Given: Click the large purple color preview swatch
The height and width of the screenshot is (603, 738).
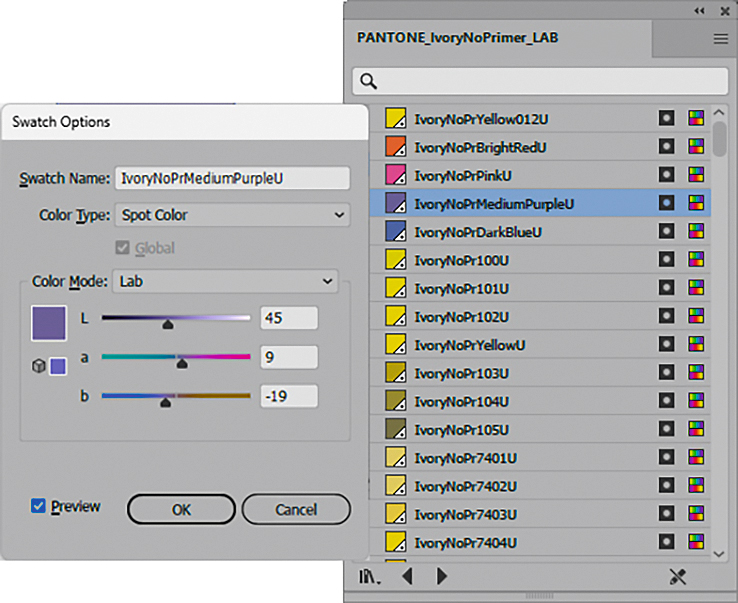Looking at the screenshot, I should (49, 323).
